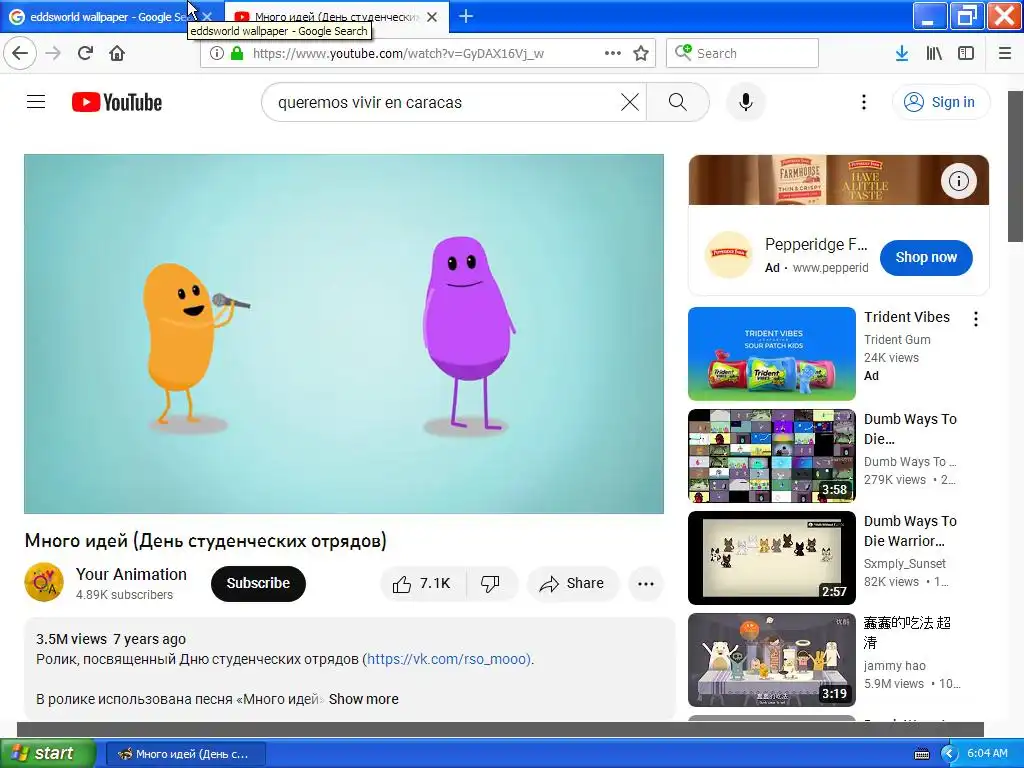Open the Windows start button
The height and width of the screenshot is (768, 1024).
coord(47,753)
